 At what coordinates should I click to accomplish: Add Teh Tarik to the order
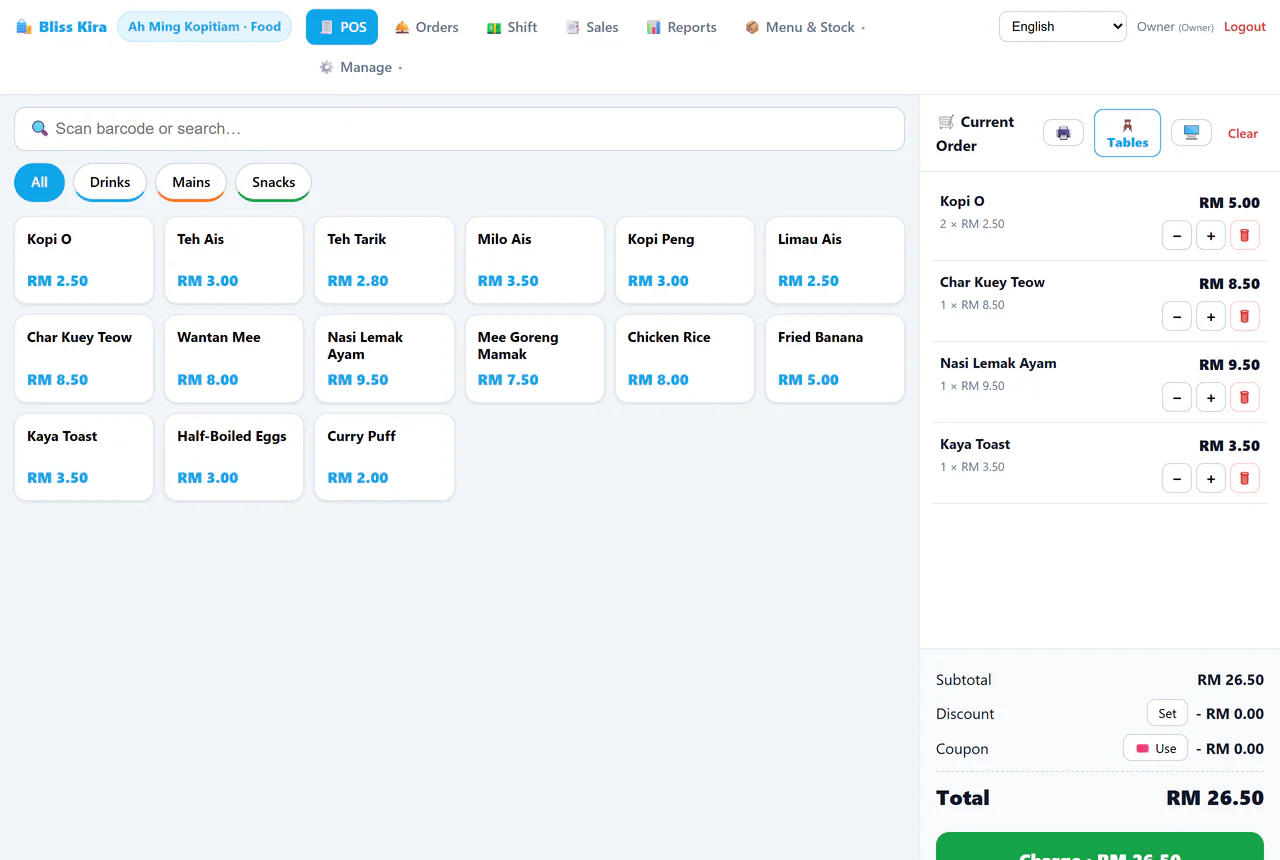[384, 260]
